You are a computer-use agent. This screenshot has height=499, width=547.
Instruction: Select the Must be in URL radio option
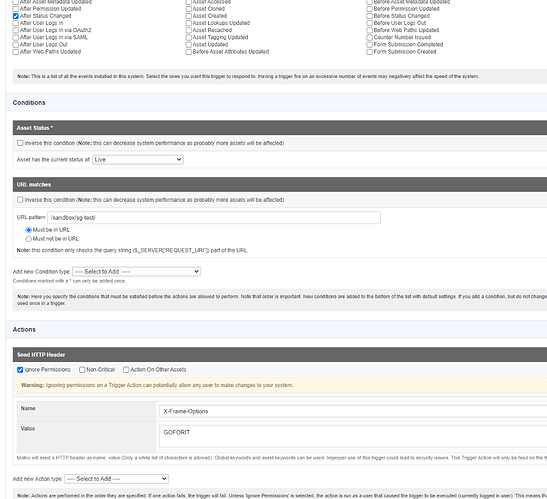point(29,230)
